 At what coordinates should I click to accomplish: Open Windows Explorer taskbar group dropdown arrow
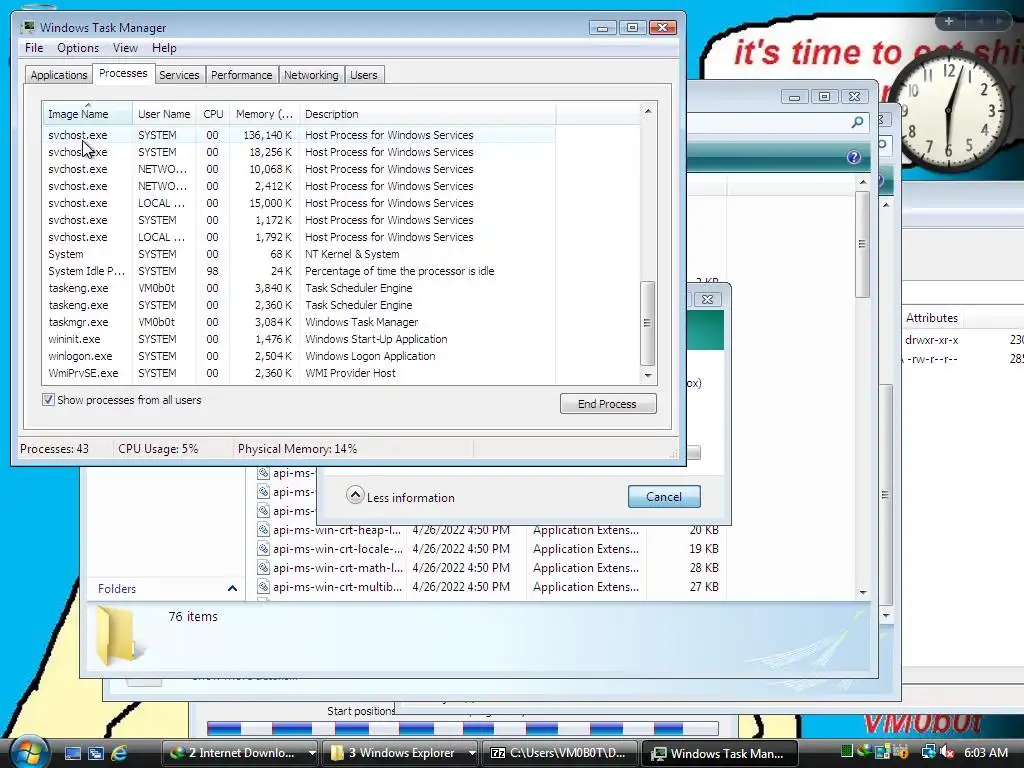[x=472, y=753]
